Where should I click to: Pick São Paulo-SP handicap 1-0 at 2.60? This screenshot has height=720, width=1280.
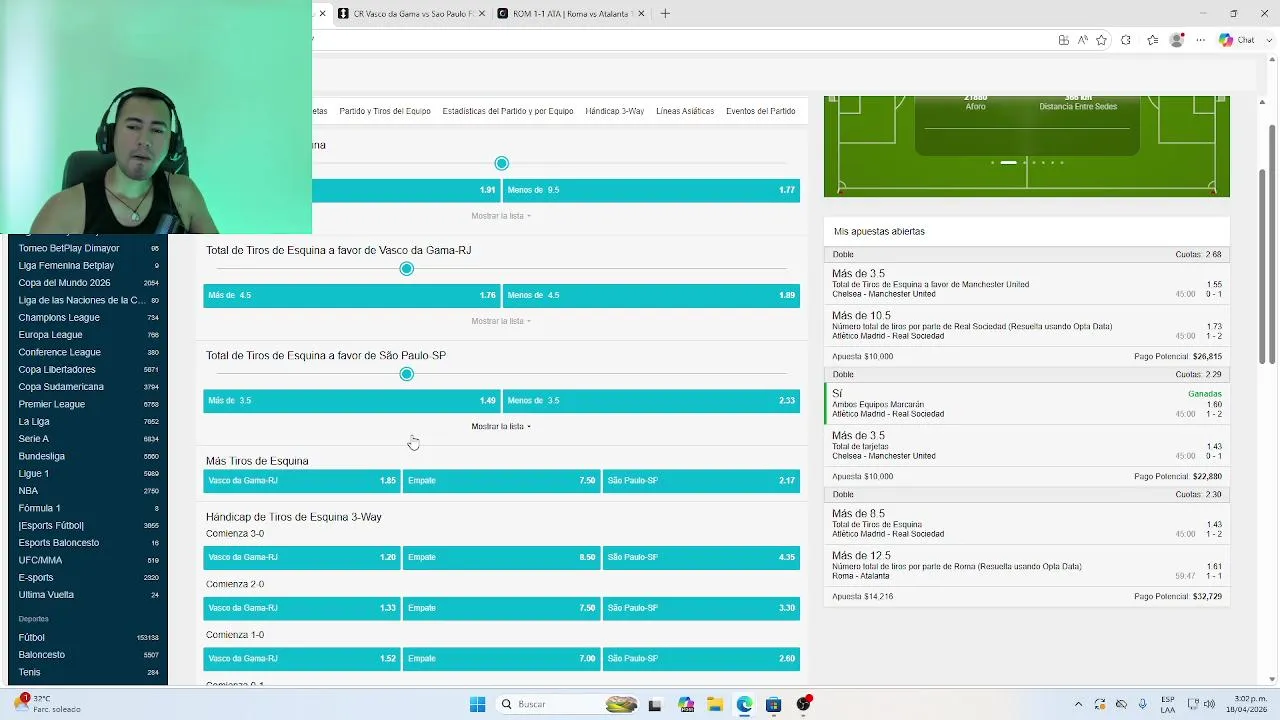[701, 658]
